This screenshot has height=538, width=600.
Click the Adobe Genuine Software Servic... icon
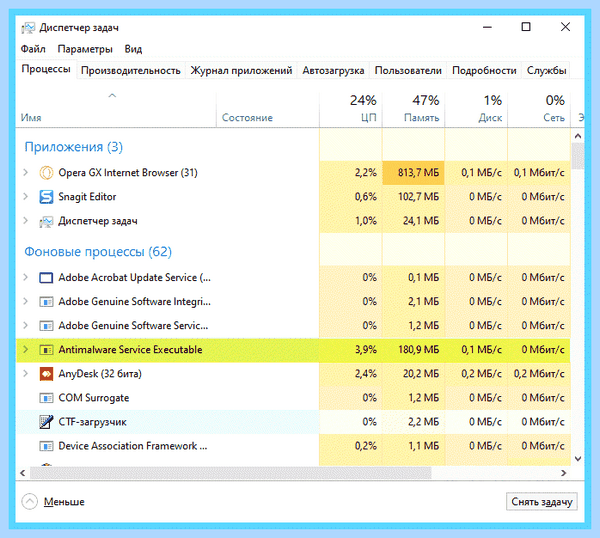(x=46, y=326)
